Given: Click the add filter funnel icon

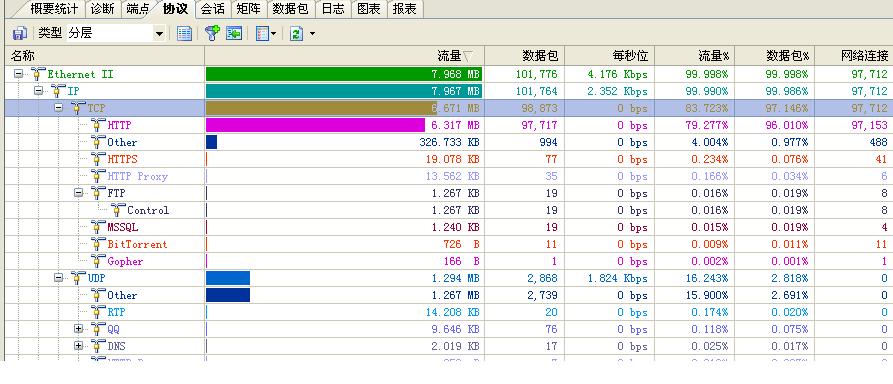Looking at the screenshot, I should pos(212,34).
